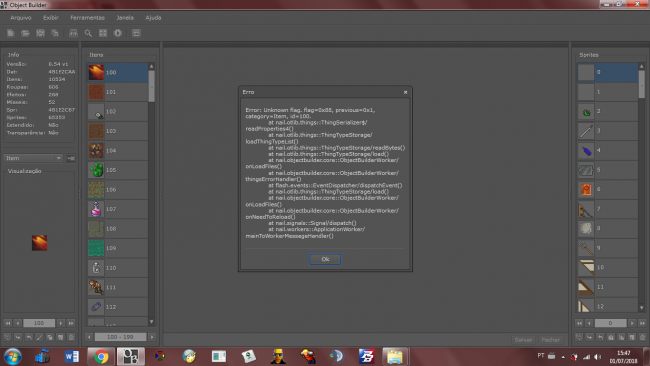Open the Item category dropdown
This screenshot has width=650, height=366.
coord(33,158)
